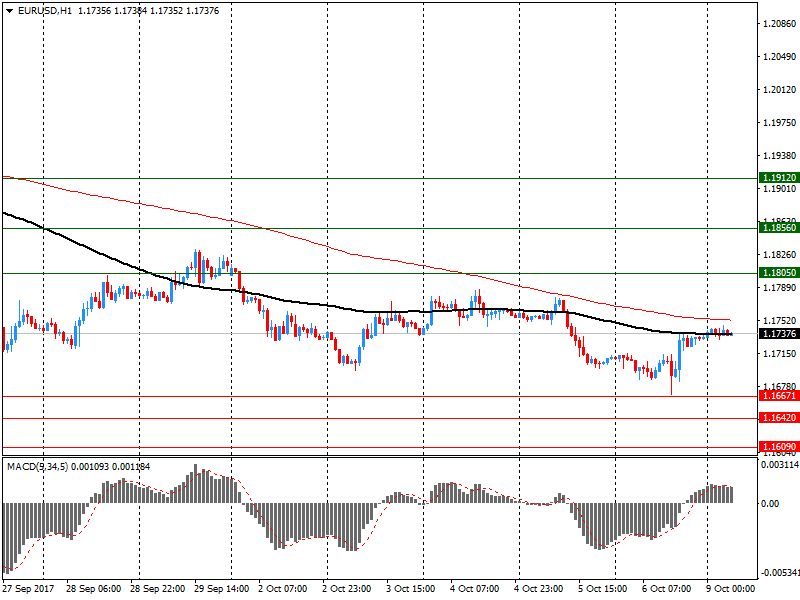
Task: Click the 1.19380 price axis label
Action: tap(780, 156)
